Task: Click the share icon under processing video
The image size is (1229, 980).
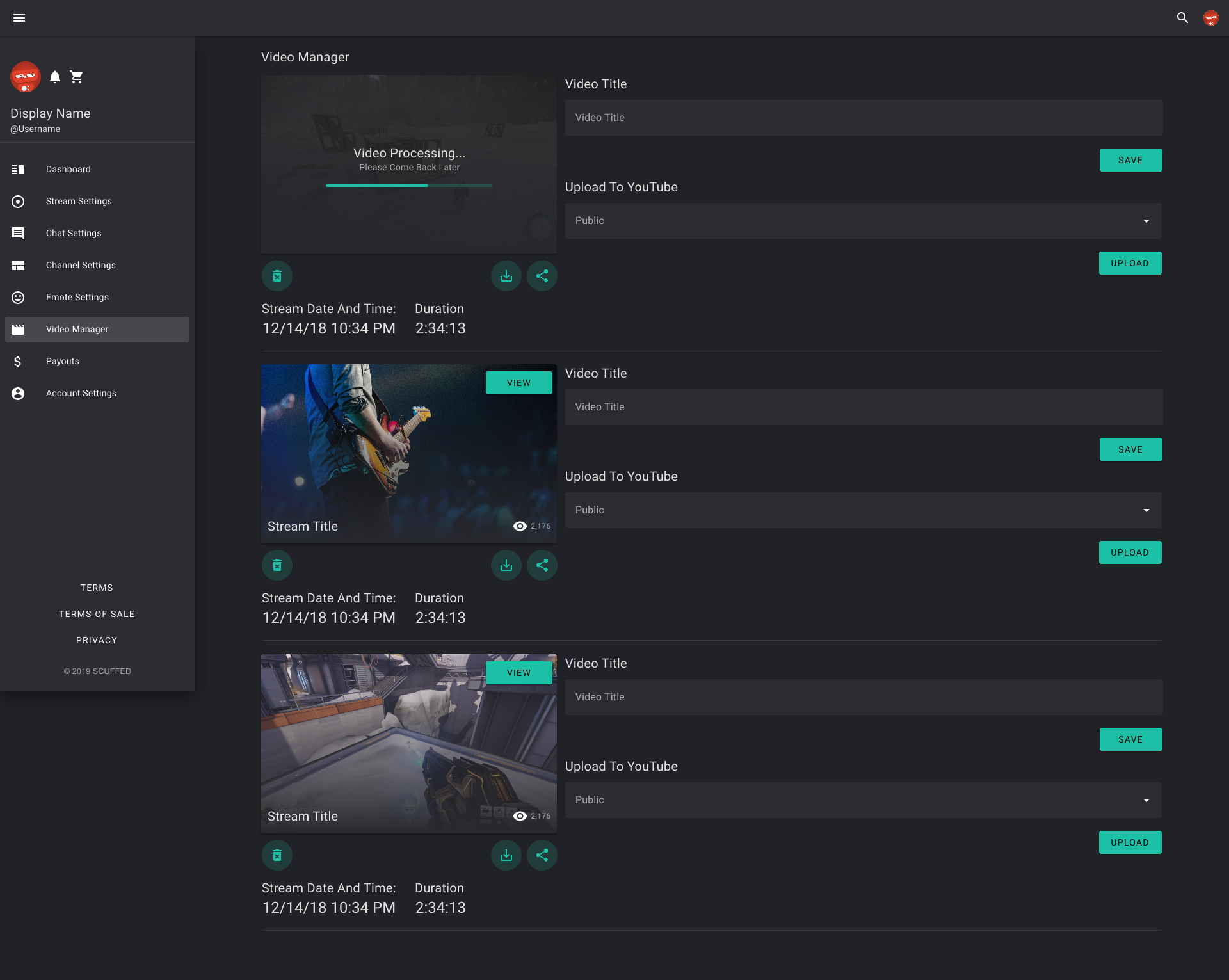Action: click(x=542, y=276)
